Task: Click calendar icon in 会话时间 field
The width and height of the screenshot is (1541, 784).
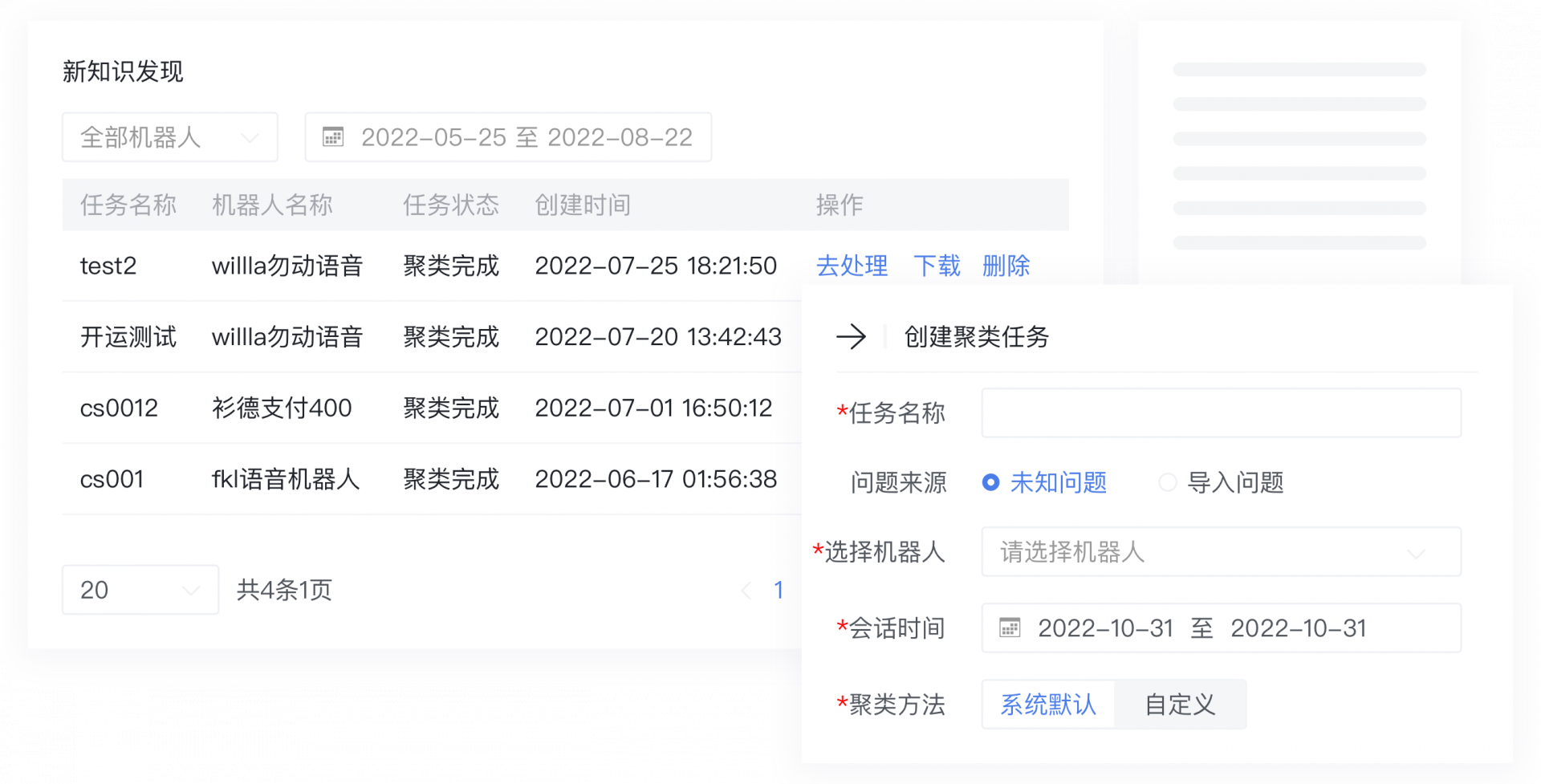Action: 1010,628
